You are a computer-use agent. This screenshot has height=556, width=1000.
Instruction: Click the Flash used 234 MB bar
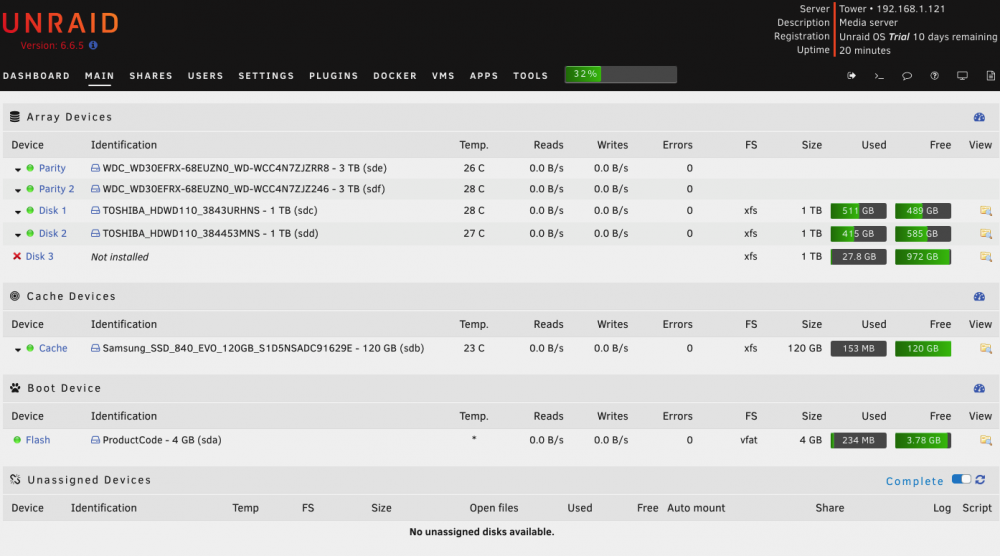click(x=858, y=441)
